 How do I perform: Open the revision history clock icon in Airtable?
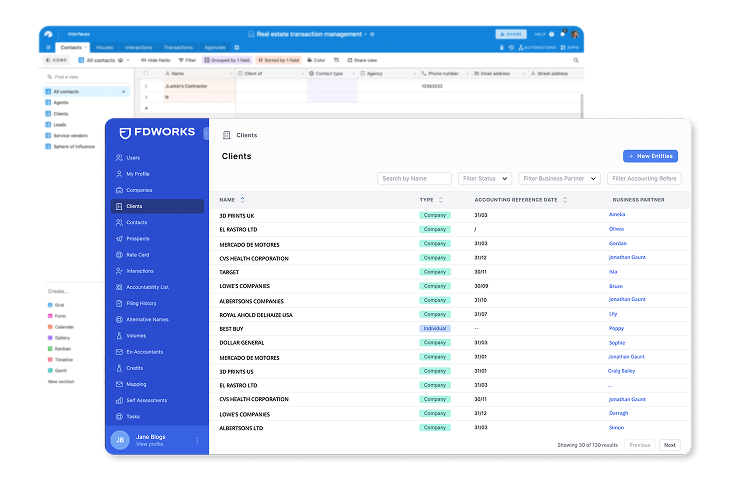511,47
